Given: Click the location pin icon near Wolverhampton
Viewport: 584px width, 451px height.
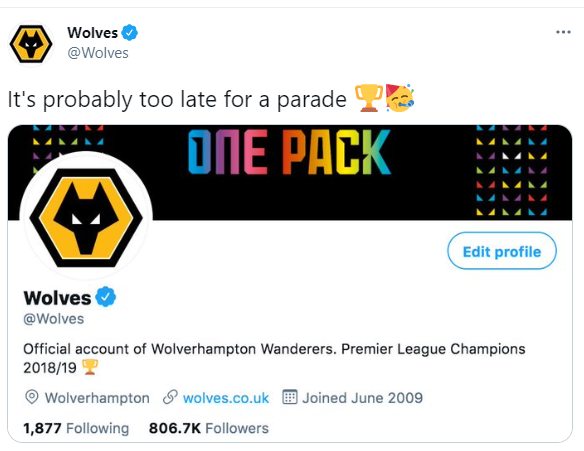Looking at the screenshot, I should pos(32,397).
